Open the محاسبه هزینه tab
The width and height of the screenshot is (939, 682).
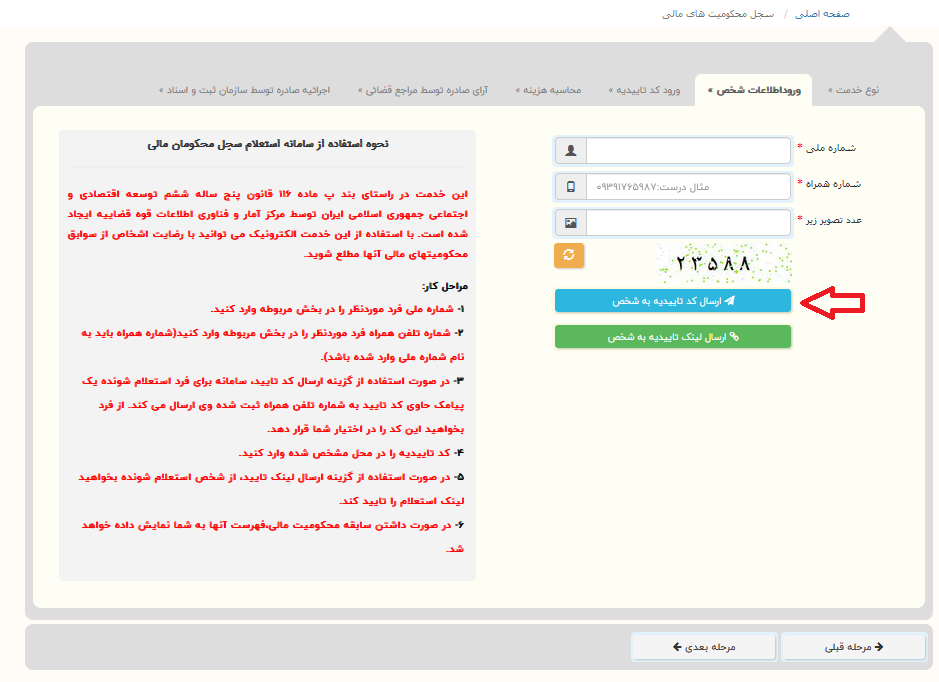pyautogui.click(x=549, y=90)
